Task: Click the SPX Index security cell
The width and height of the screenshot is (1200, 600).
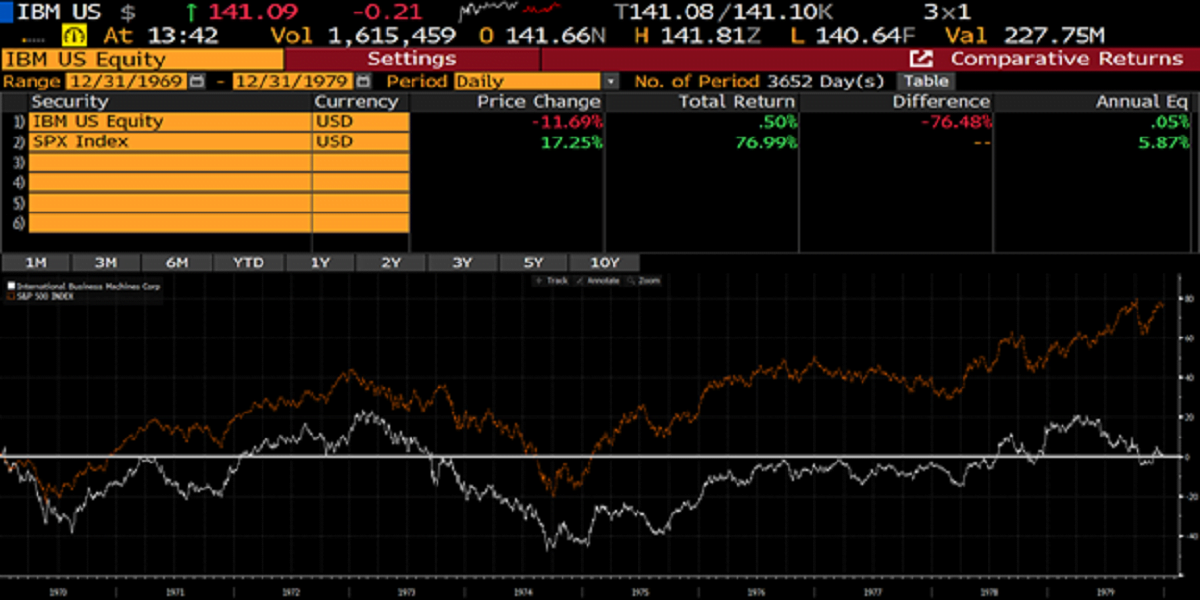Action: (x=170, y=142)
